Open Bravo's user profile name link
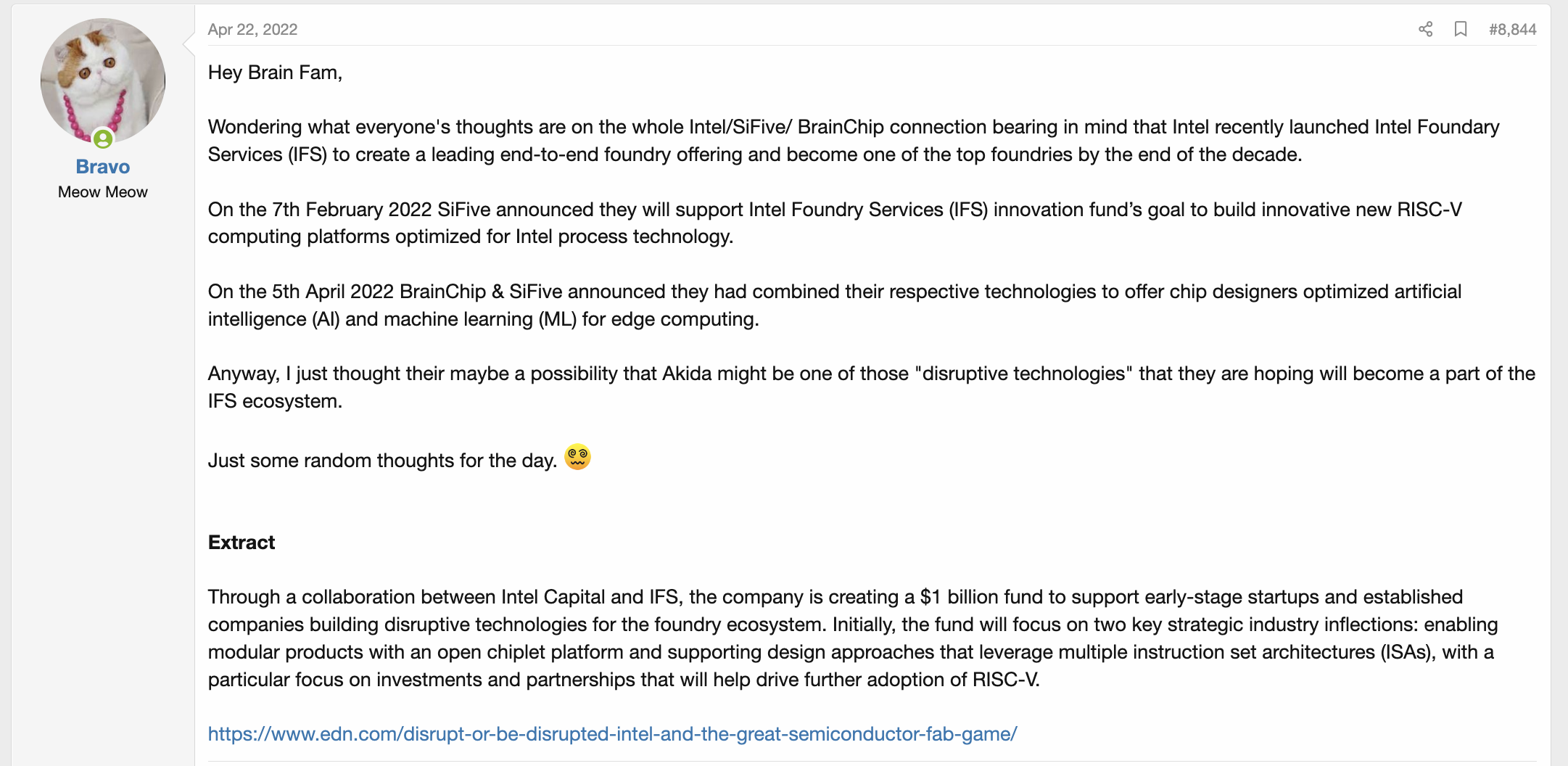Screen dimensions: 1568x766 click(x=102, y=167)
